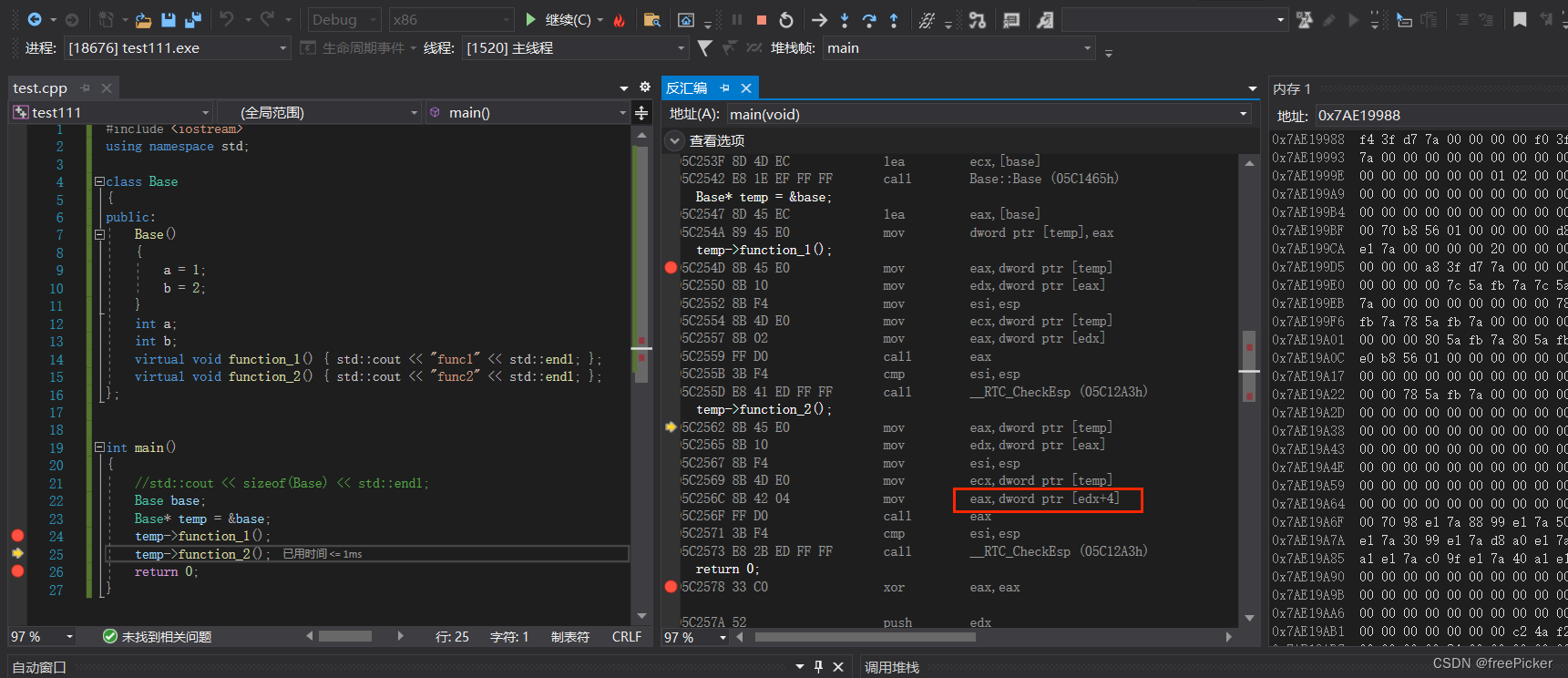1568x678 pixels.
Task: Open the stack frame dropdown showing main
Action: (x=958, y=47)
